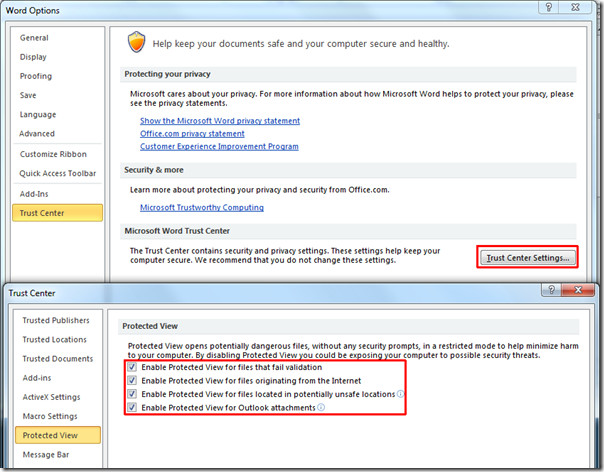Viewport: 604px width, 472px height.
Task: Open Customize Ribbon options
Action: coord(57,154)
